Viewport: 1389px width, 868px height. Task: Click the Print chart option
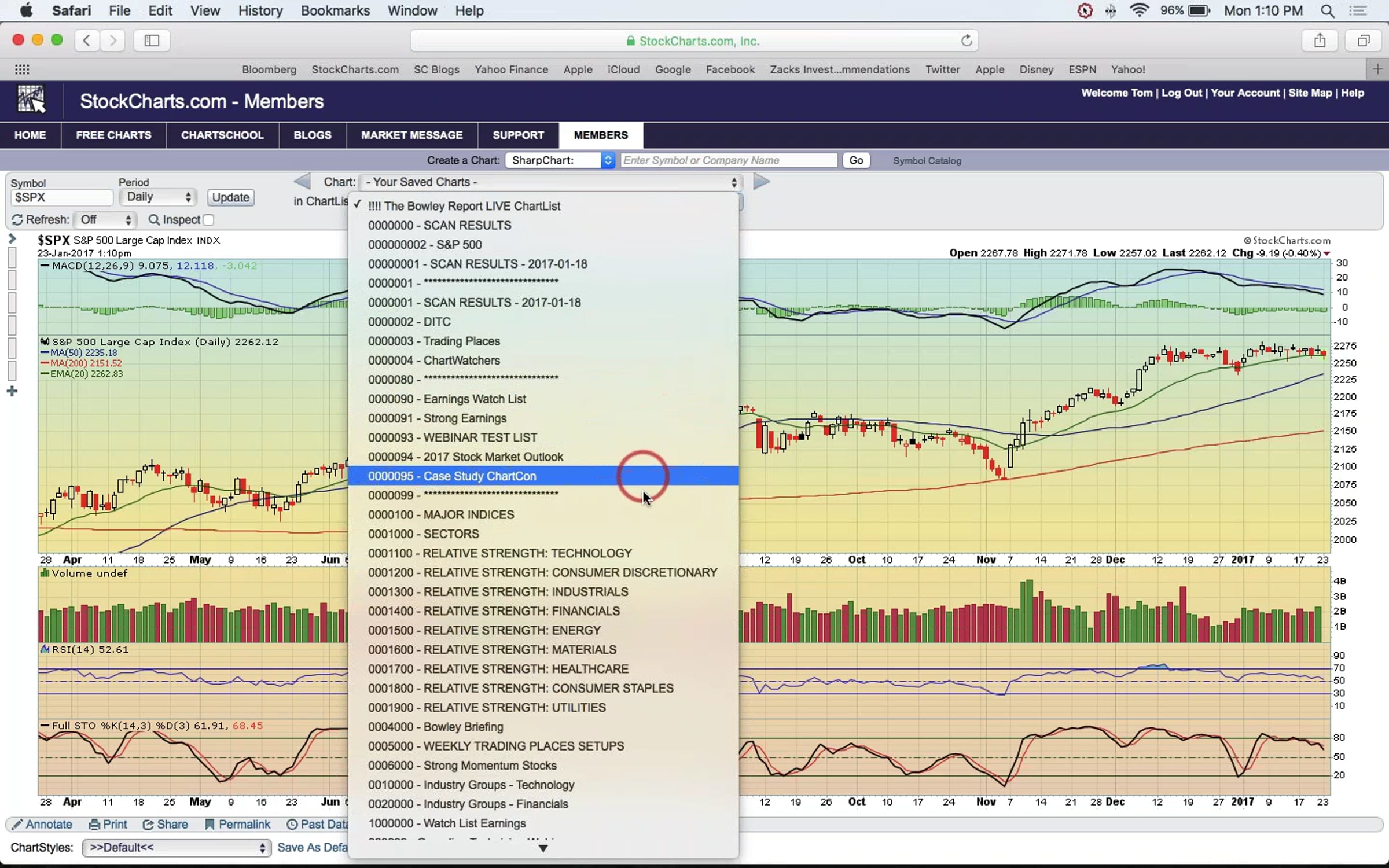pyautogui.click(x=108, y=824)
